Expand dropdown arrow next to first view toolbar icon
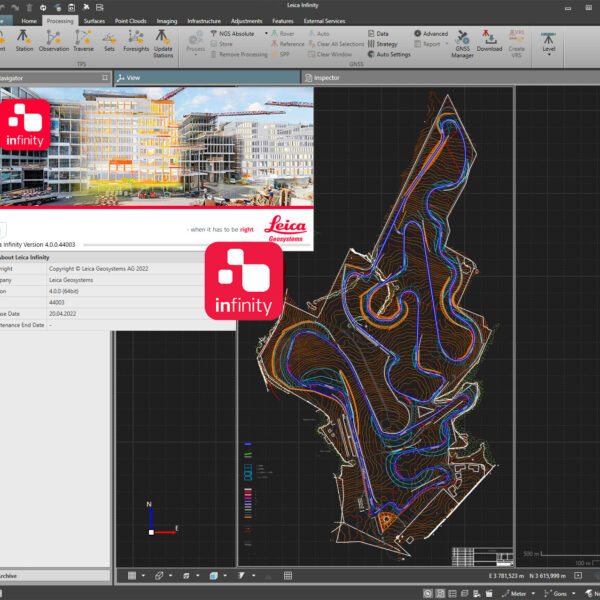Viewport: 600px width, 600px height. coord(143,576)
